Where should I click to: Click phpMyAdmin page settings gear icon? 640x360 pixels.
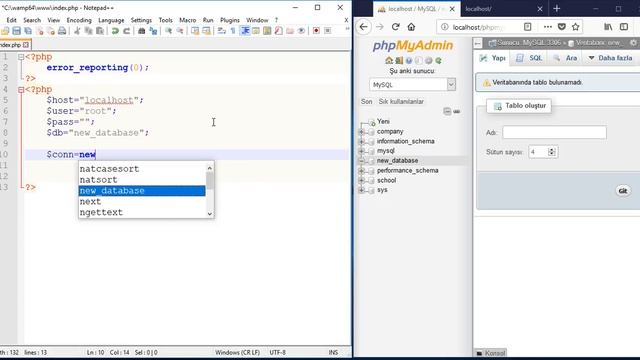(x=633, y=42)
